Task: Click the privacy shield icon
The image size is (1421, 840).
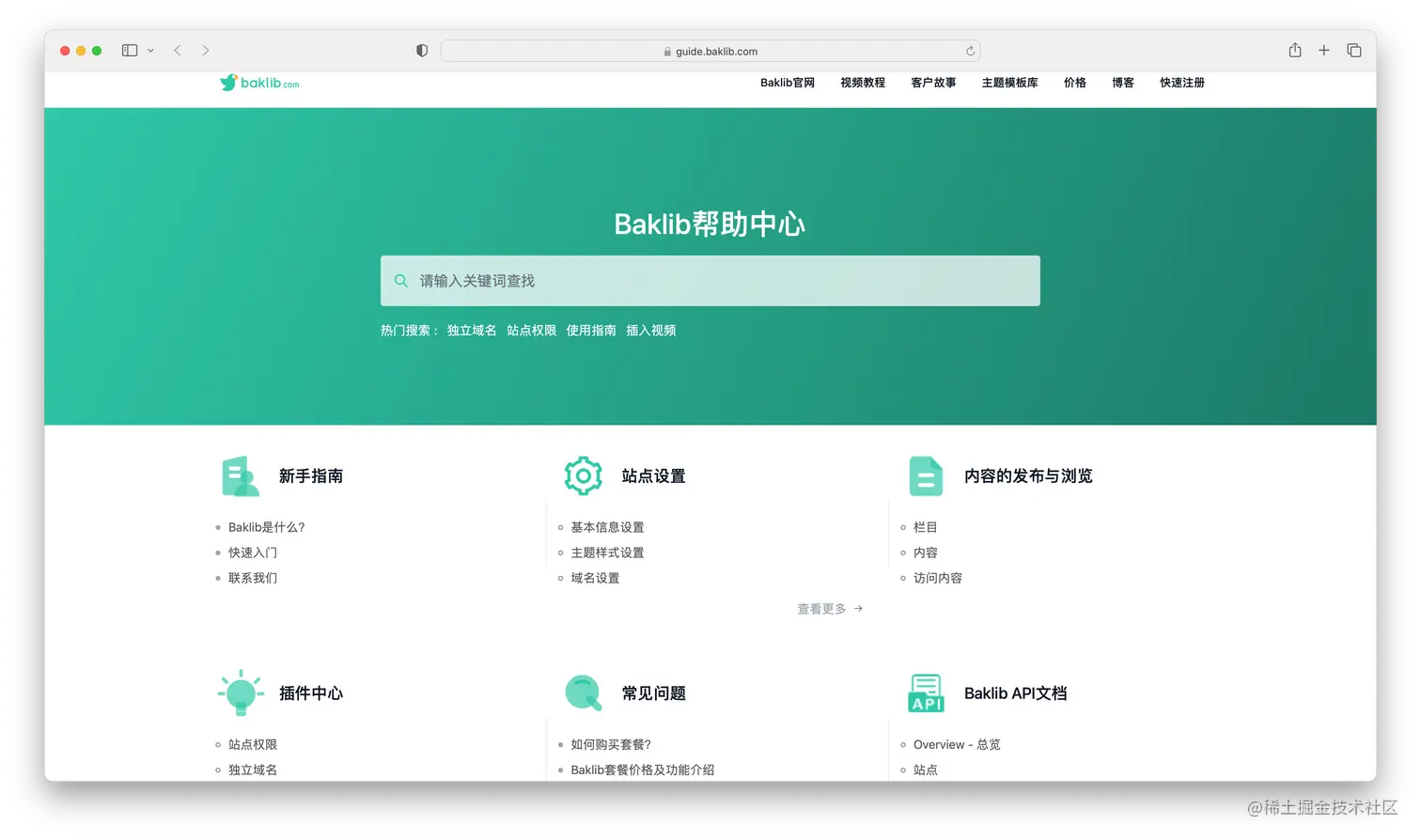Action: 422,51
